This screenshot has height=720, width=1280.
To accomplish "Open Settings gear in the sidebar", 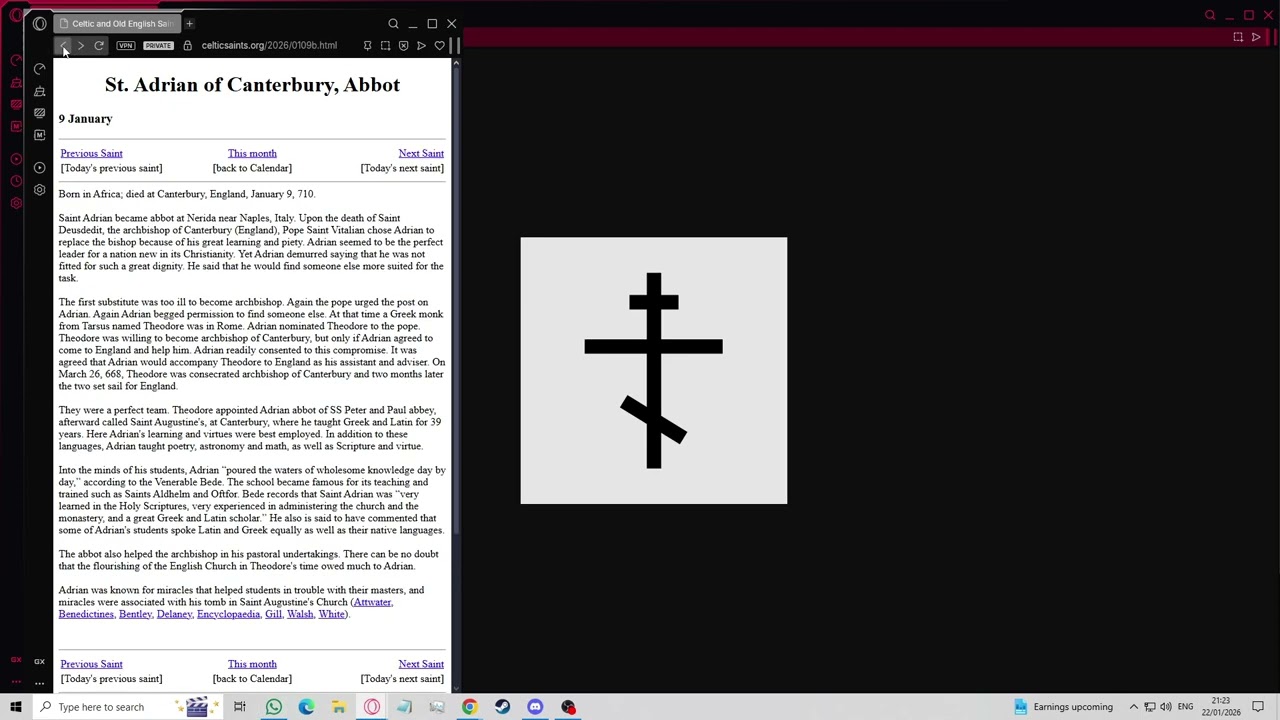I will pos(40,189).
